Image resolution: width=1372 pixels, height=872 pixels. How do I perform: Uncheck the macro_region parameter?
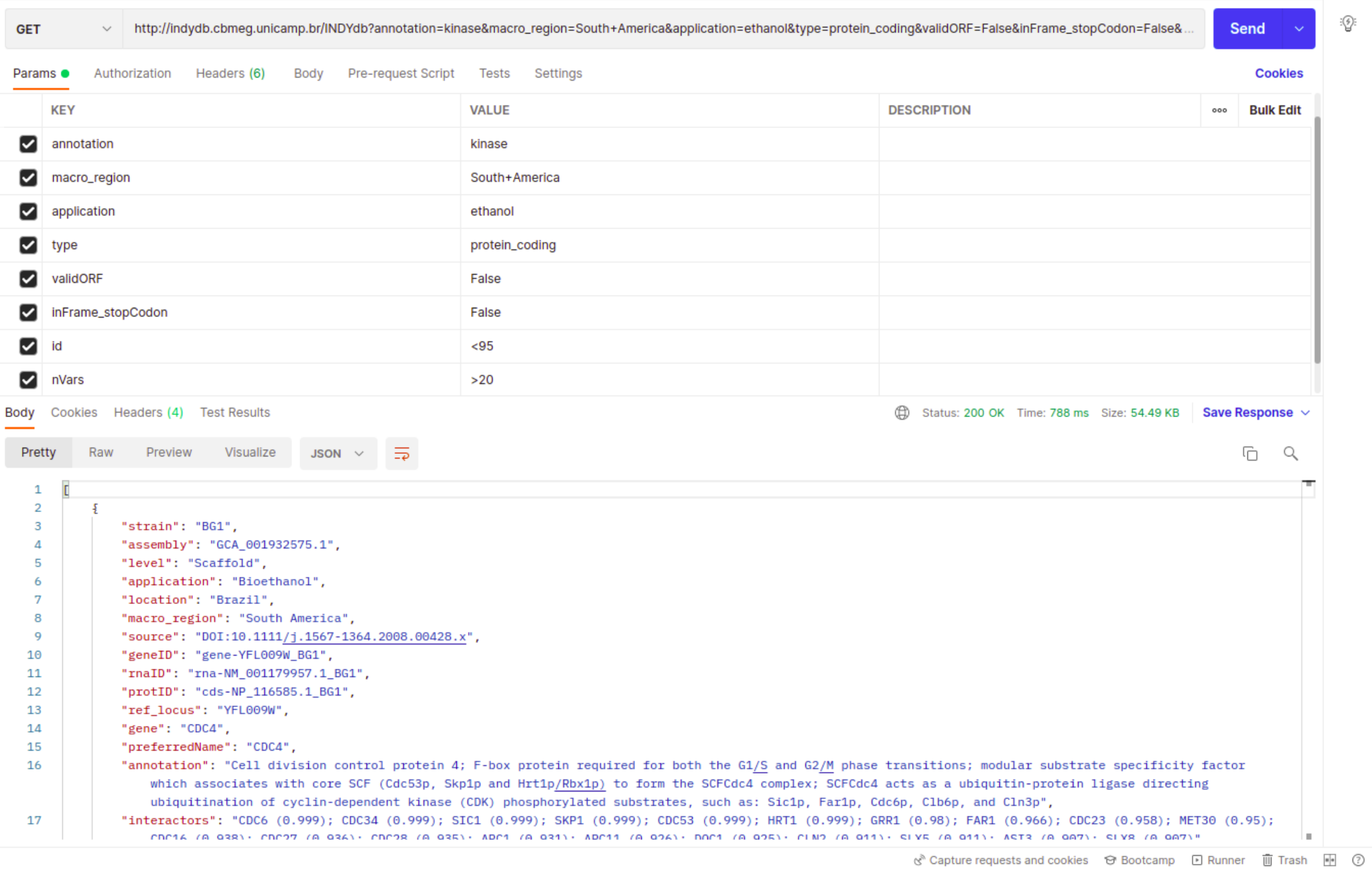pyautogui.click(x=28, y=178)
